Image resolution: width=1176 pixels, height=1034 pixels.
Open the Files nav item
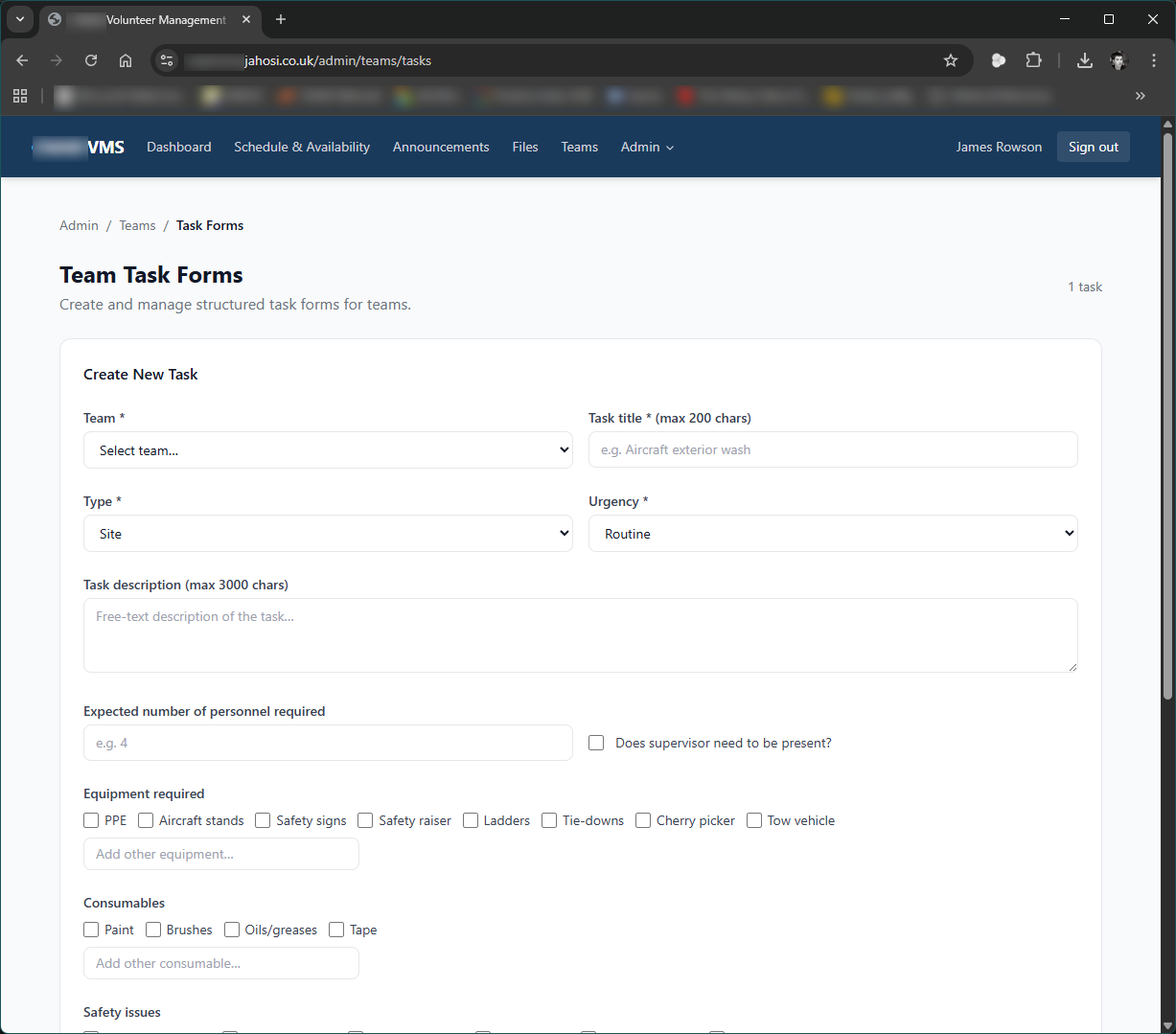(525, 147)
